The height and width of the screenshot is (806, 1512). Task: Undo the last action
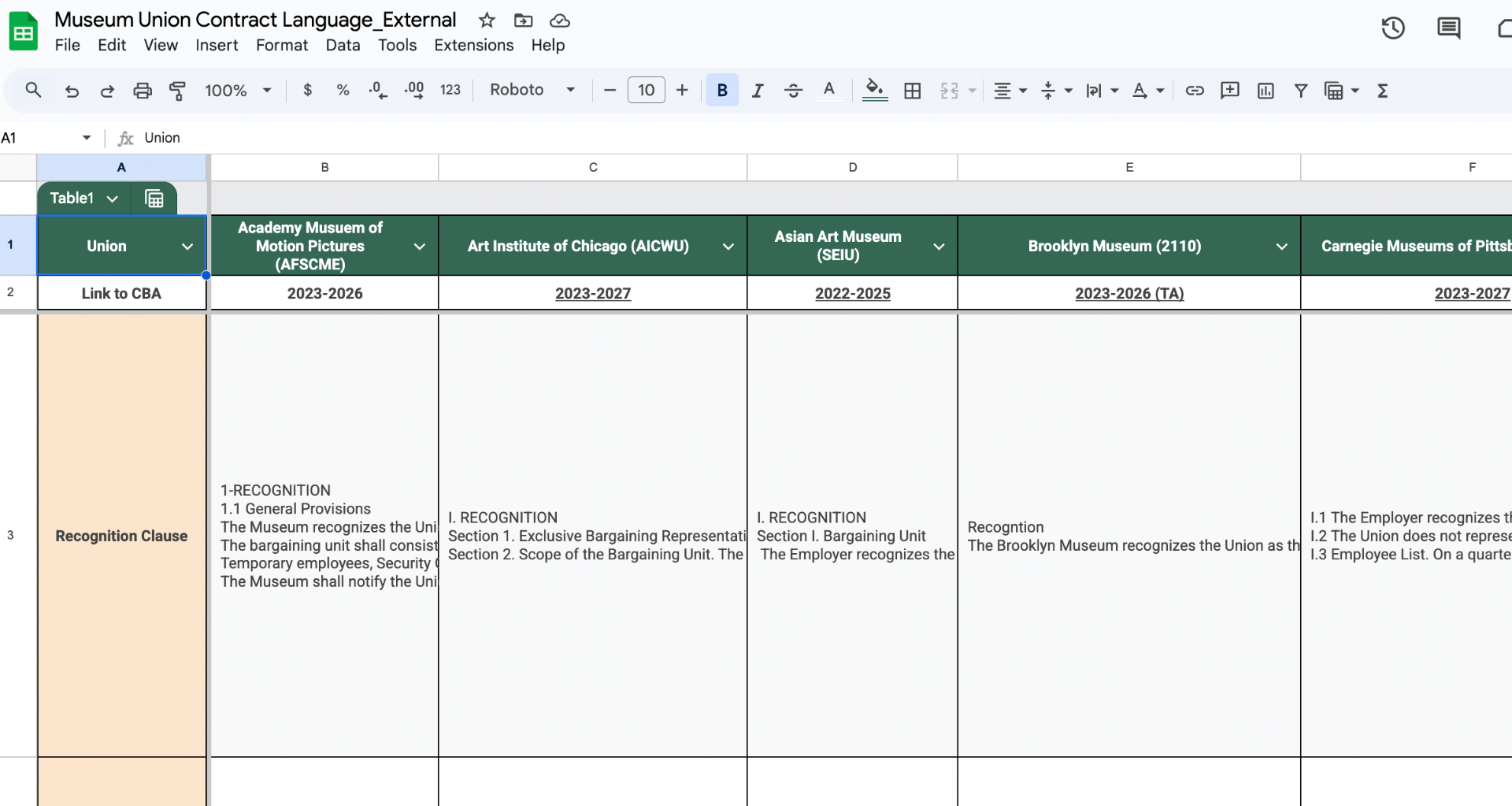click(x=72, y=91)
